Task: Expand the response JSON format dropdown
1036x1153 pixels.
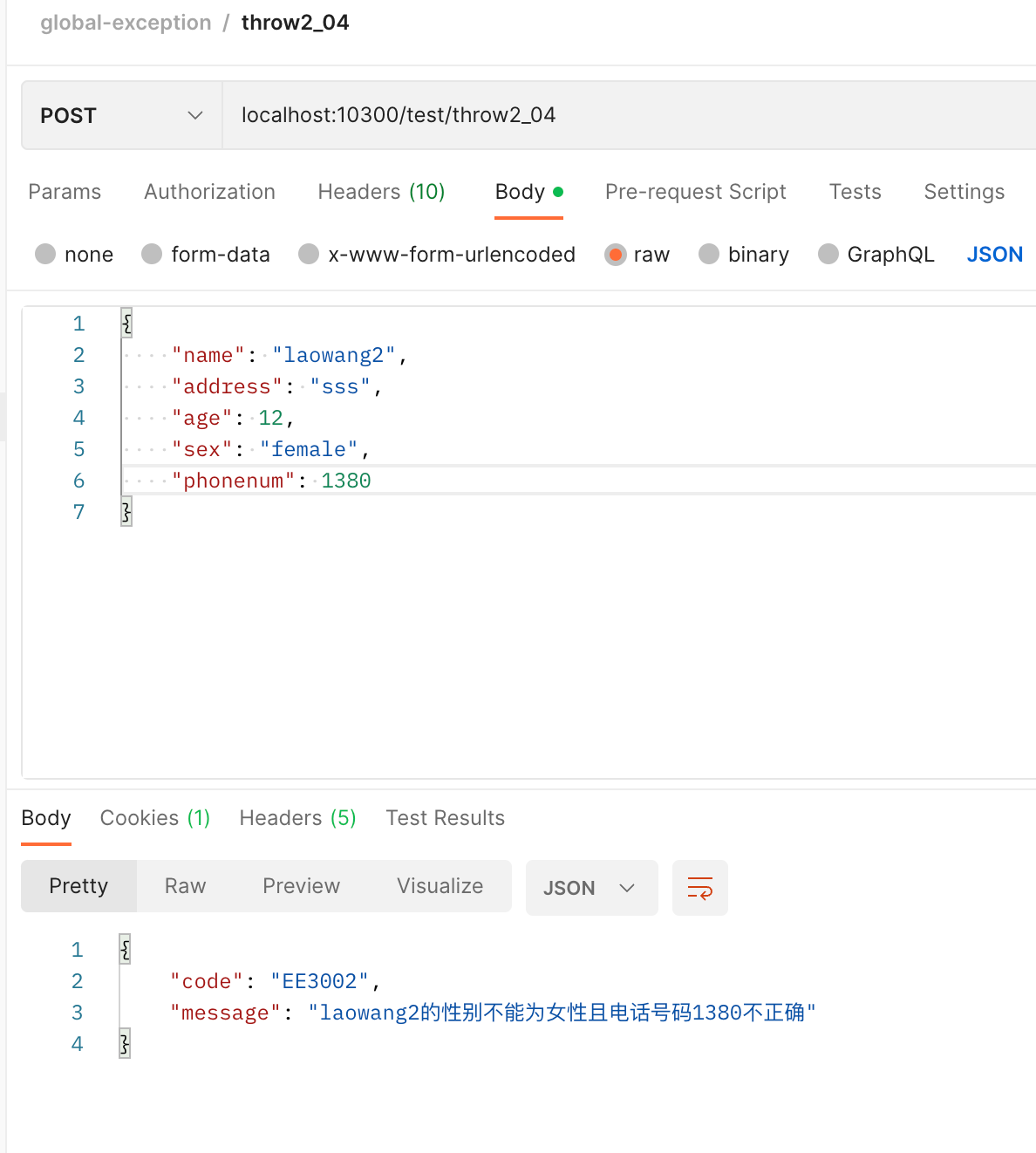Action: pyautogui.click(x=590, y=888)
